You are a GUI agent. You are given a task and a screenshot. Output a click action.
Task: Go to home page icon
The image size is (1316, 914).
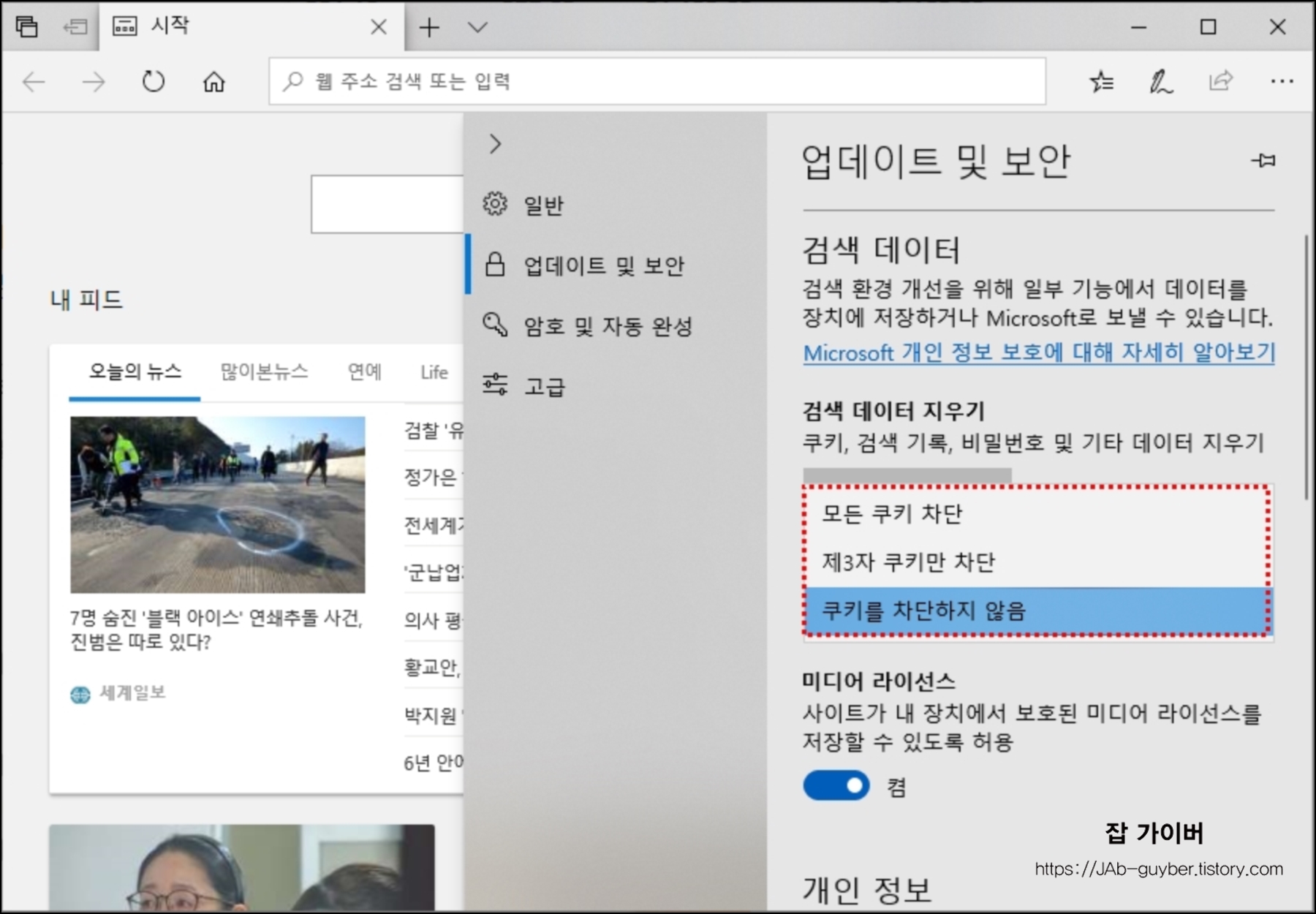pos(213,81)
